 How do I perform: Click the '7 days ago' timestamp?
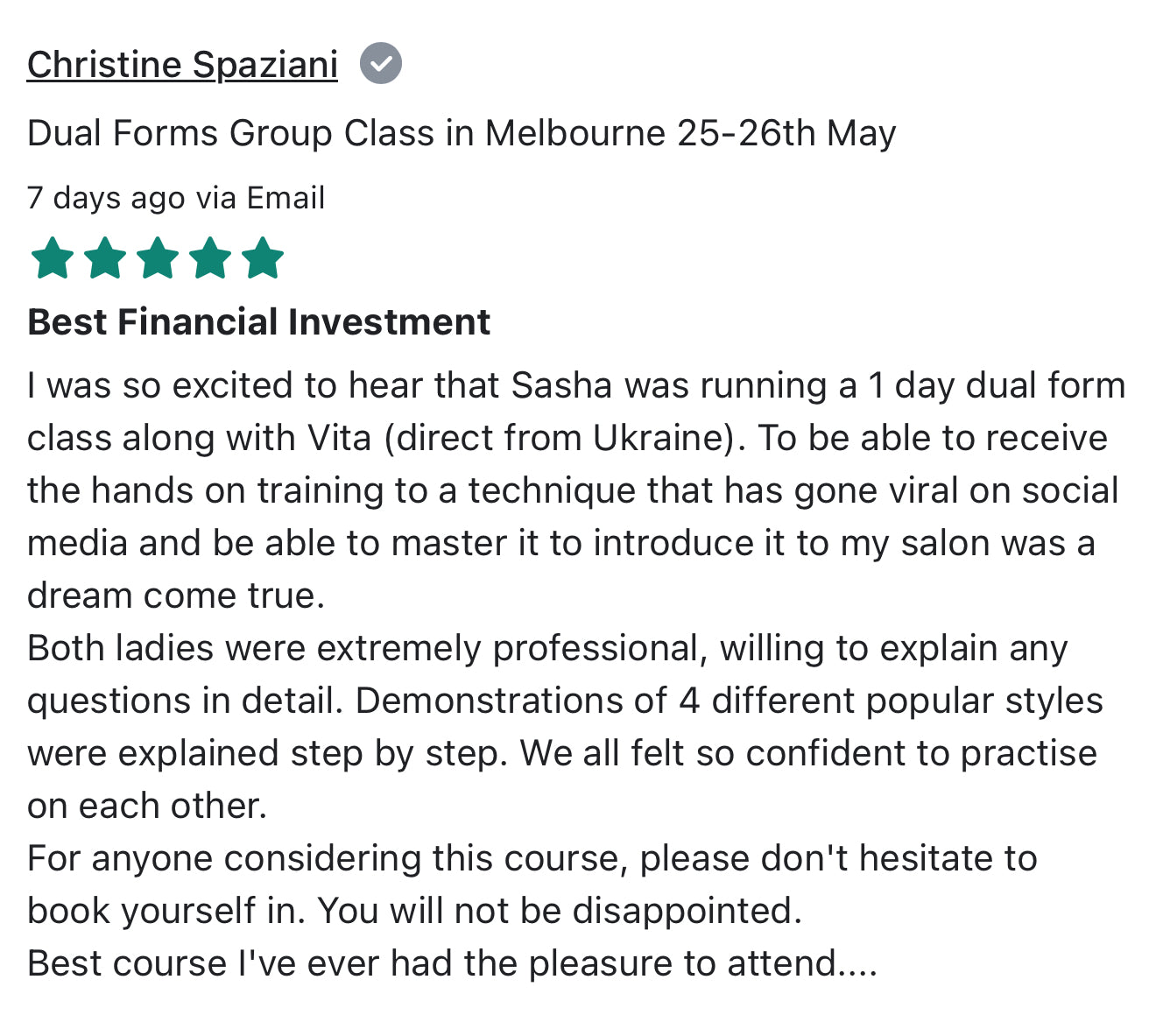[106, 198]
